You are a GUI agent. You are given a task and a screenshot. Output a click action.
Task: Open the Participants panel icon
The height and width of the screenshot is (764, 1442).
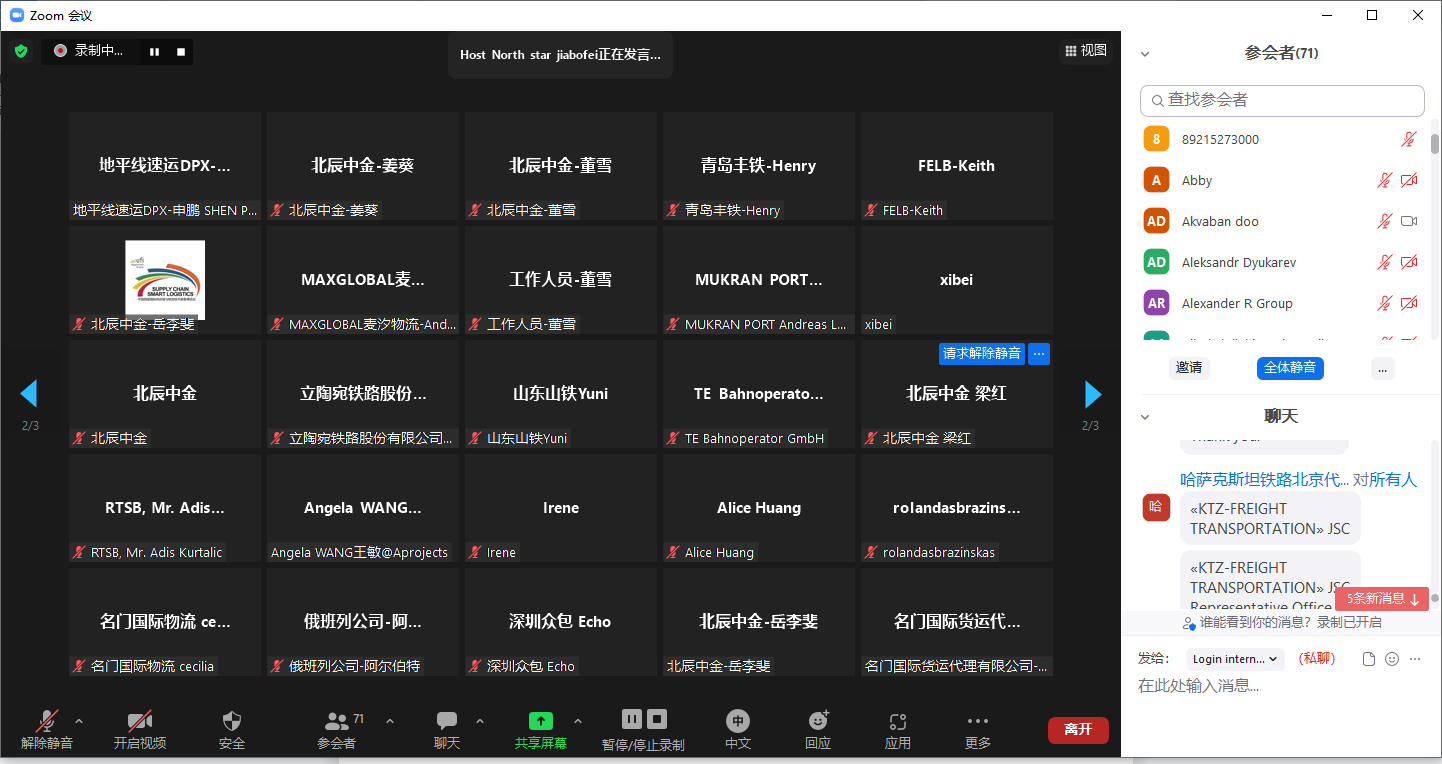coord(337,721)
